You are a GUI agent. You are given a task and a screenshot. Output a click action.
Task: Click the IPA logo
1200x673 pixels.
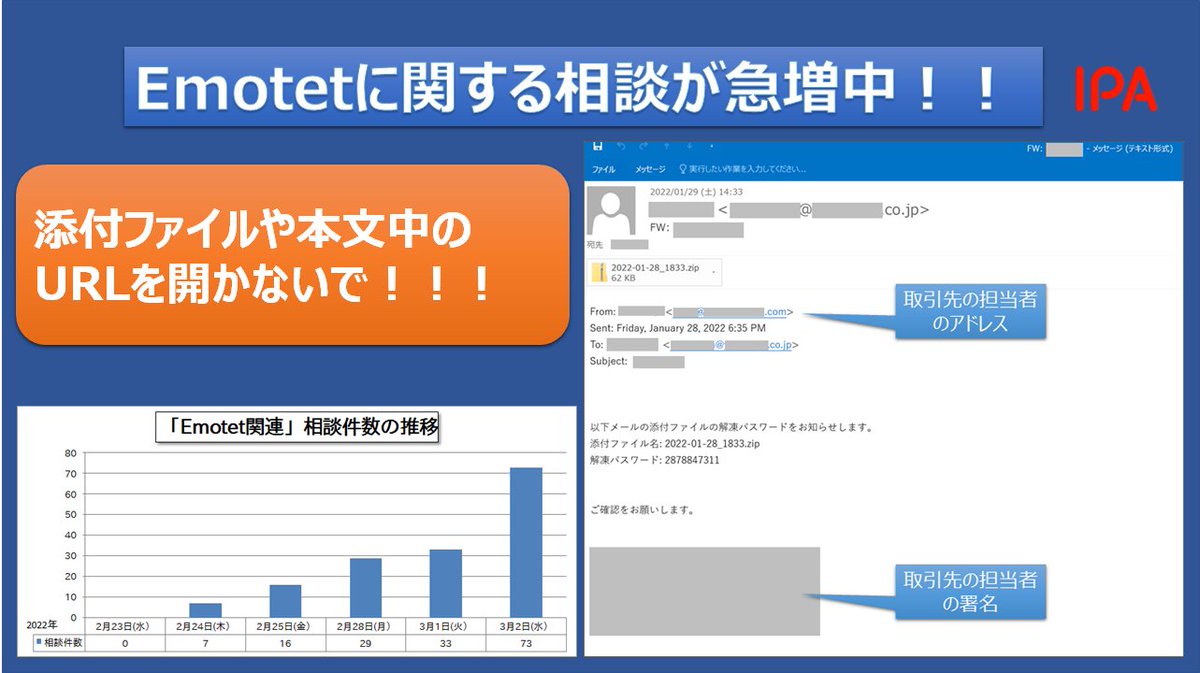[x=1116, y=91]
